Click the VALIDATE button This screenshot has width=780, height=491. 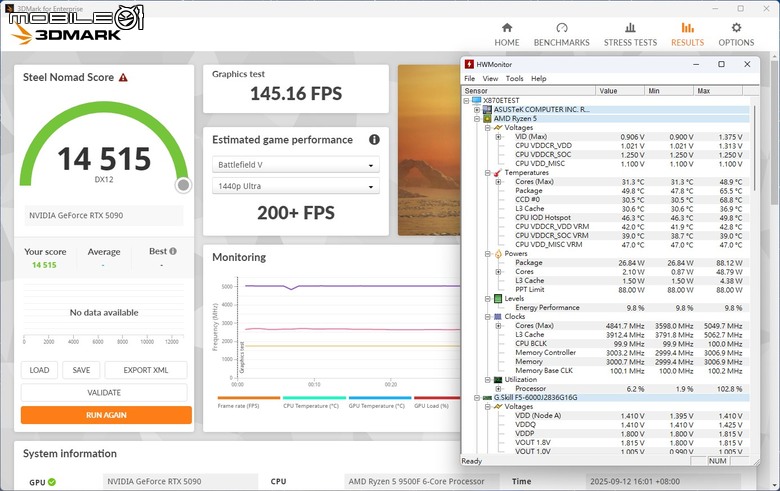104,393
